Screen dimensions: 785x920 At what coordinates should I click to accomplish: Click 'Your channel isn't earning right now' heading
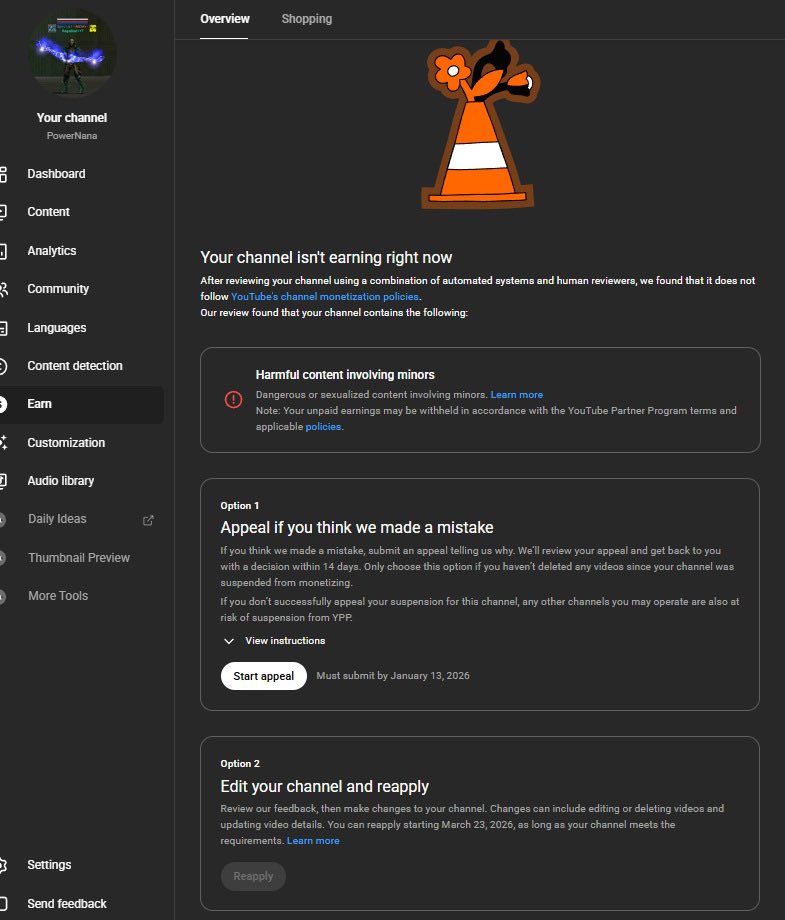click(x=326, y=258)
